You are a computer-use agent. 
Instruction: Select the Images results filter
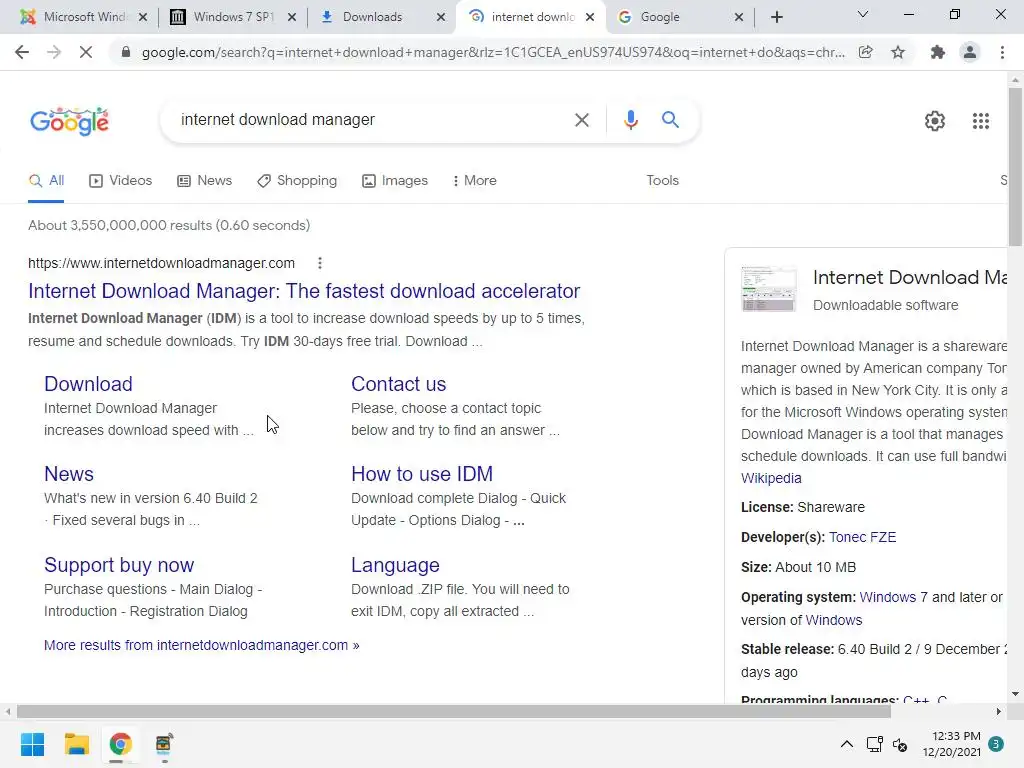[x=395, y=181]
